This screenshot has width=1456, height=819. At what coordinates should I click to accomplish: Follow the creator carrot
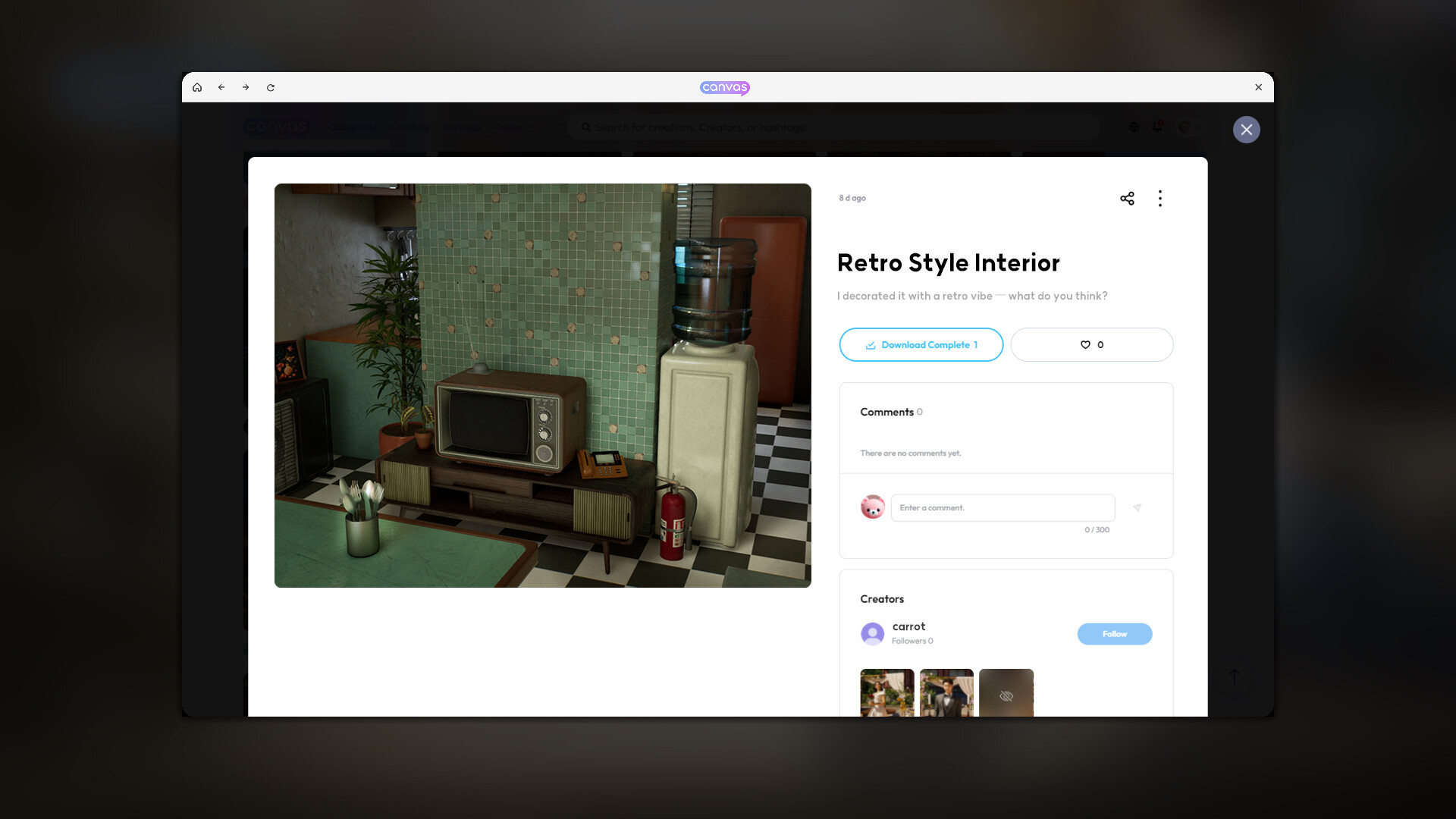tap(1115, 633)
